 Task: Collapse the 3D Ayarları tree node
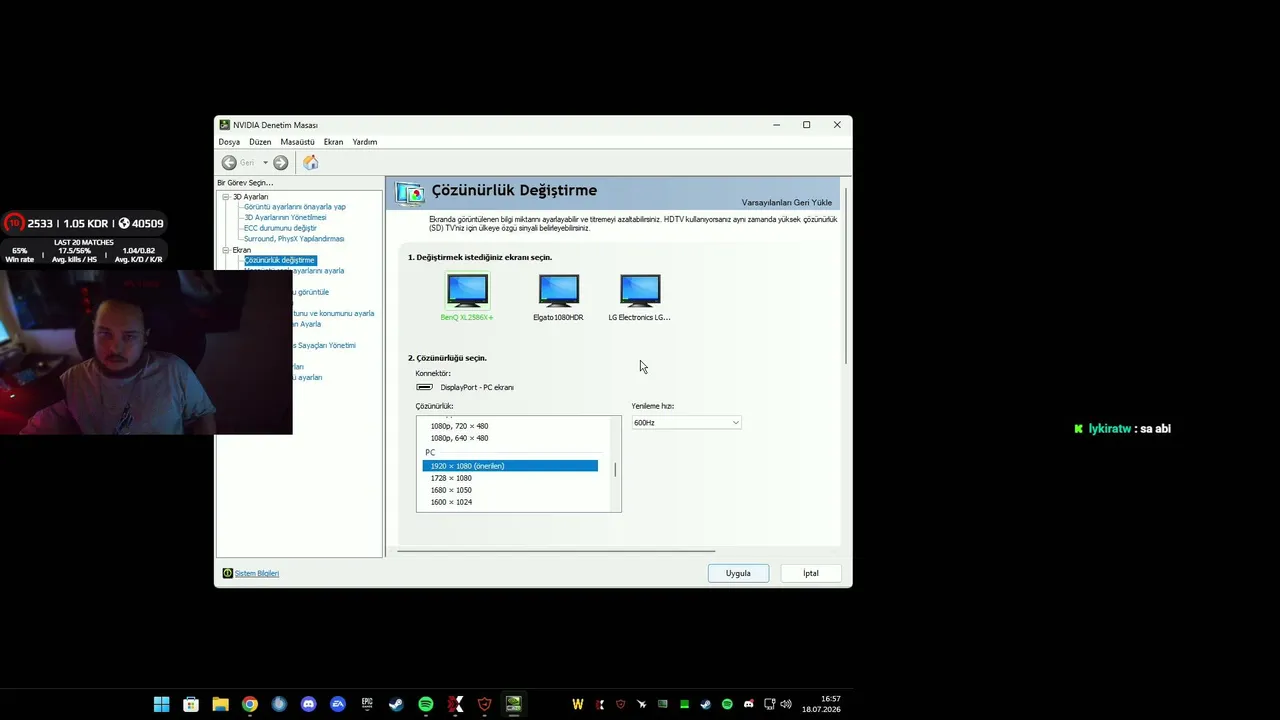pos(226,197)
